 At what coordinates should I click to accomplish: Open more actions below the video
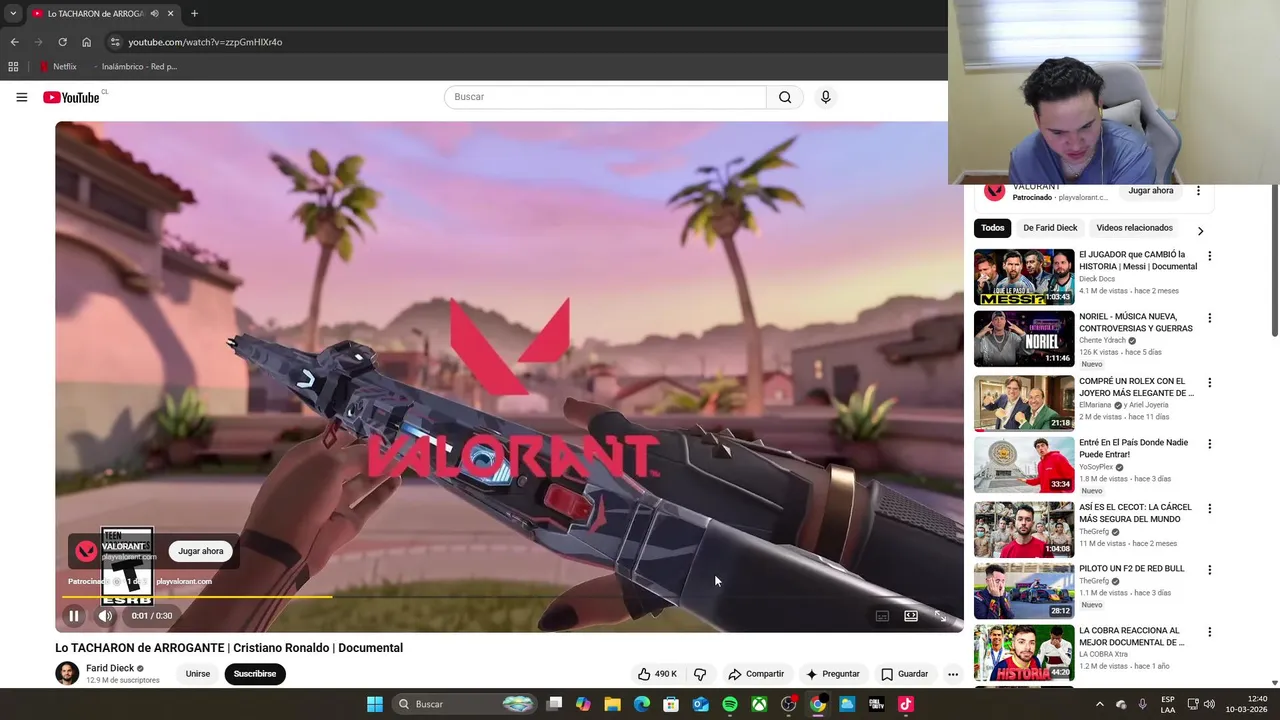[x=953, y=674]
